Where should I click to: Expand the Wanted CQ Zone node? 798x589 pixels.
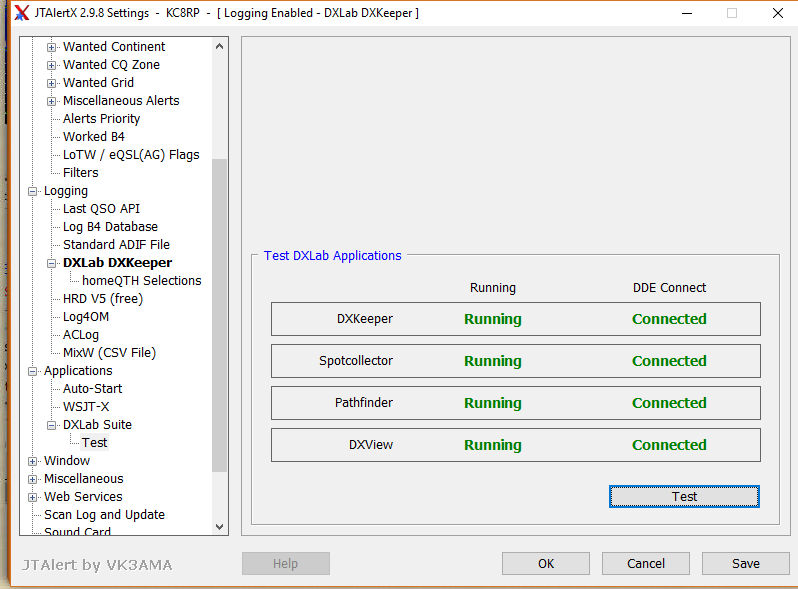[x=52, y=65]
